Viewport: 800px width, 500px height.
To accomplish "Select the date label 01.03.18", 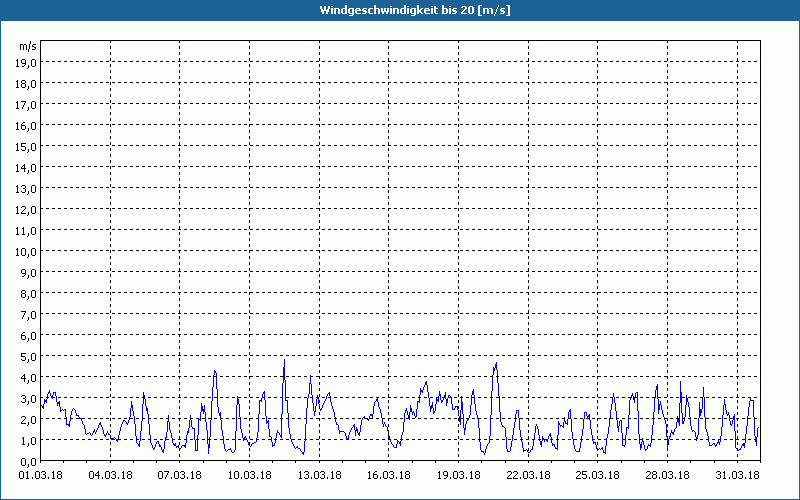I will click(x=41, y=476).
